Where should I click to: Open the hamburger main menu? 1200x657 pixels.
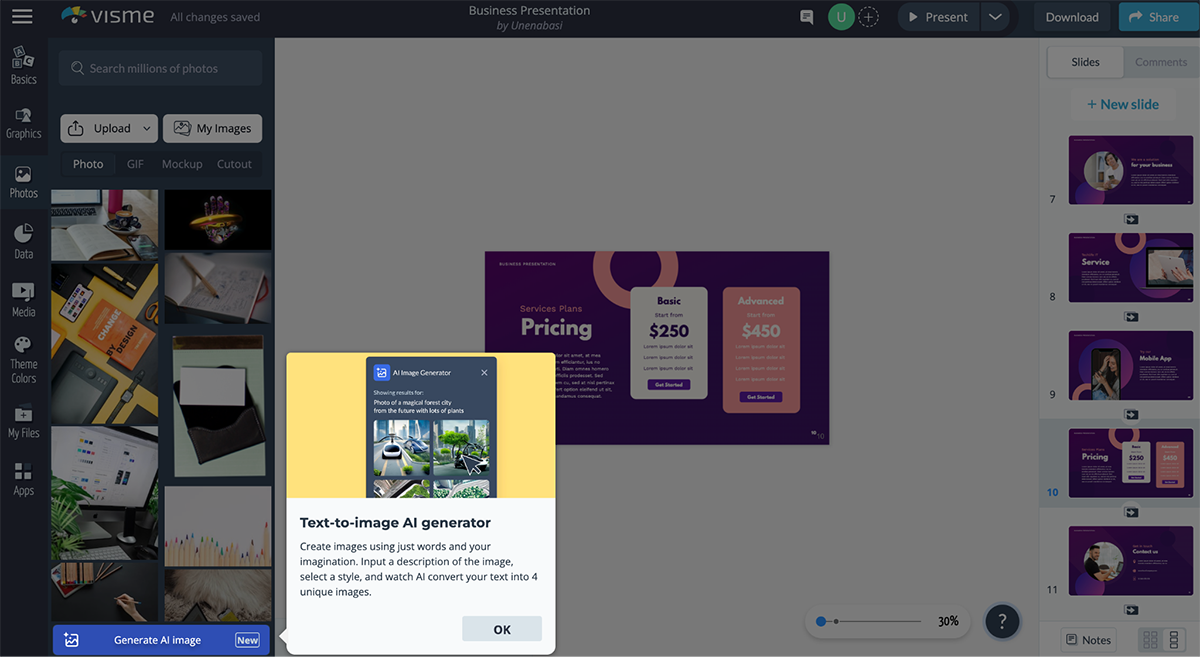tap(22, 17)
